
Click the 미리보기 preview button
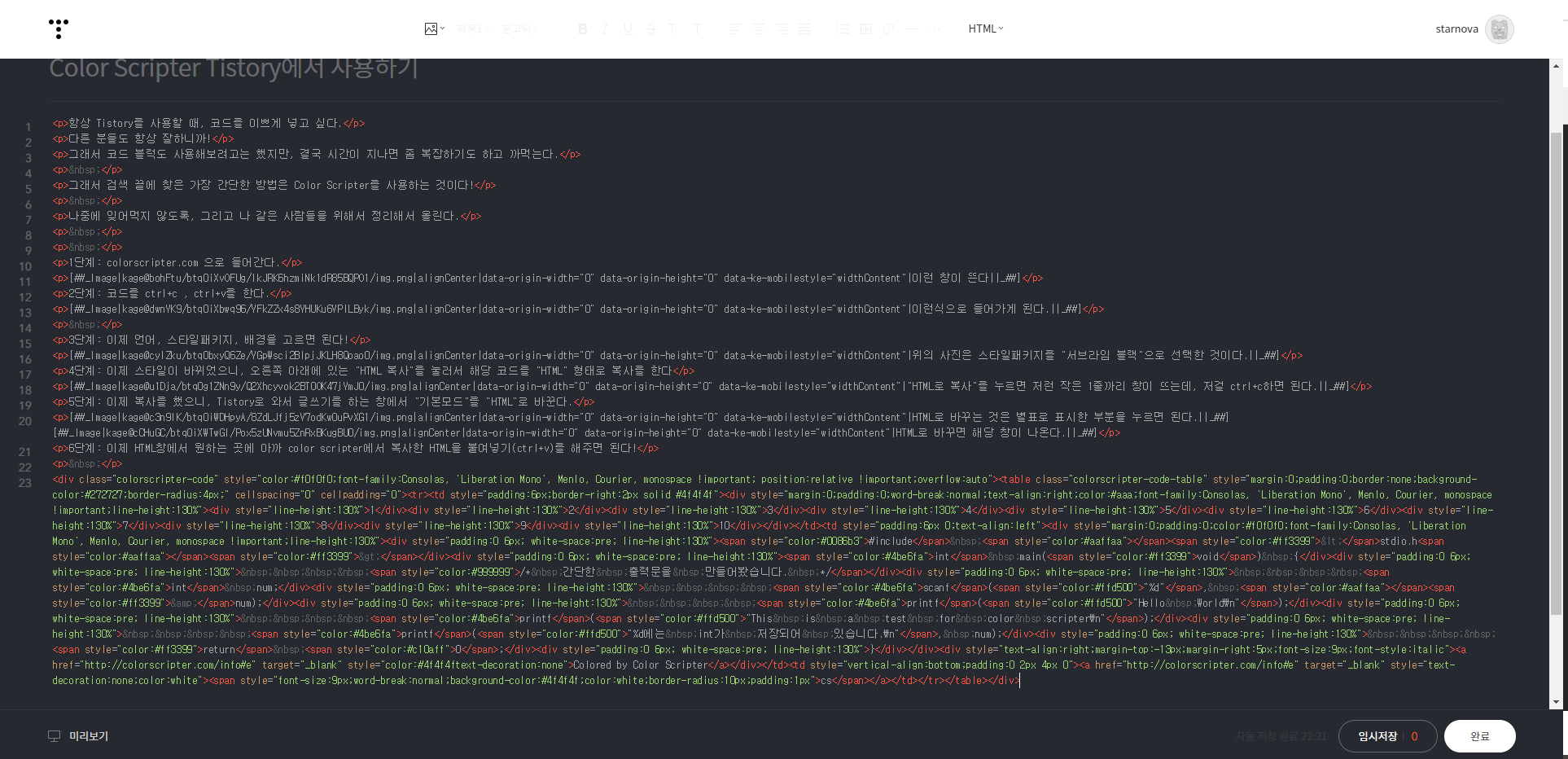click(x=89, y=736)
